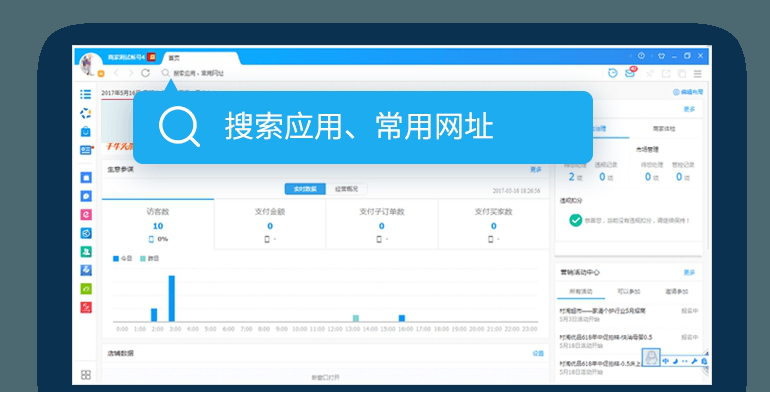This screenshot has width=770, height=407.
Task: Switch to the 经营概况 segment
Action: 347,189
